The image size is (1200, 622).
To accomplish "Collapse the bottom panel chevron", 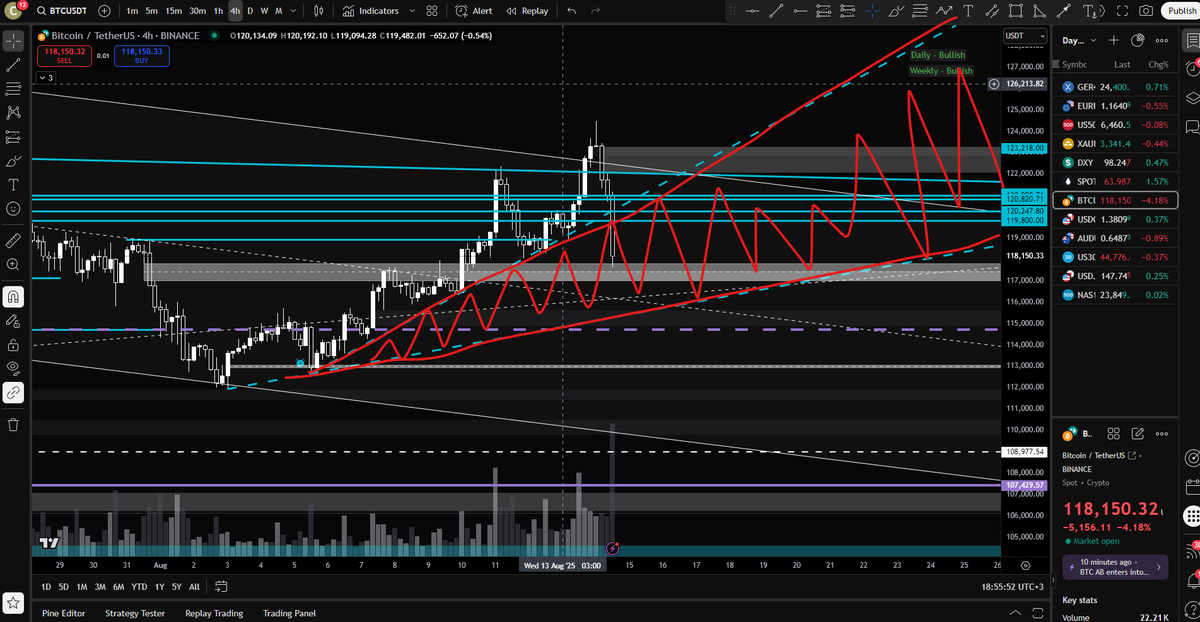I will coord(1015,612).
